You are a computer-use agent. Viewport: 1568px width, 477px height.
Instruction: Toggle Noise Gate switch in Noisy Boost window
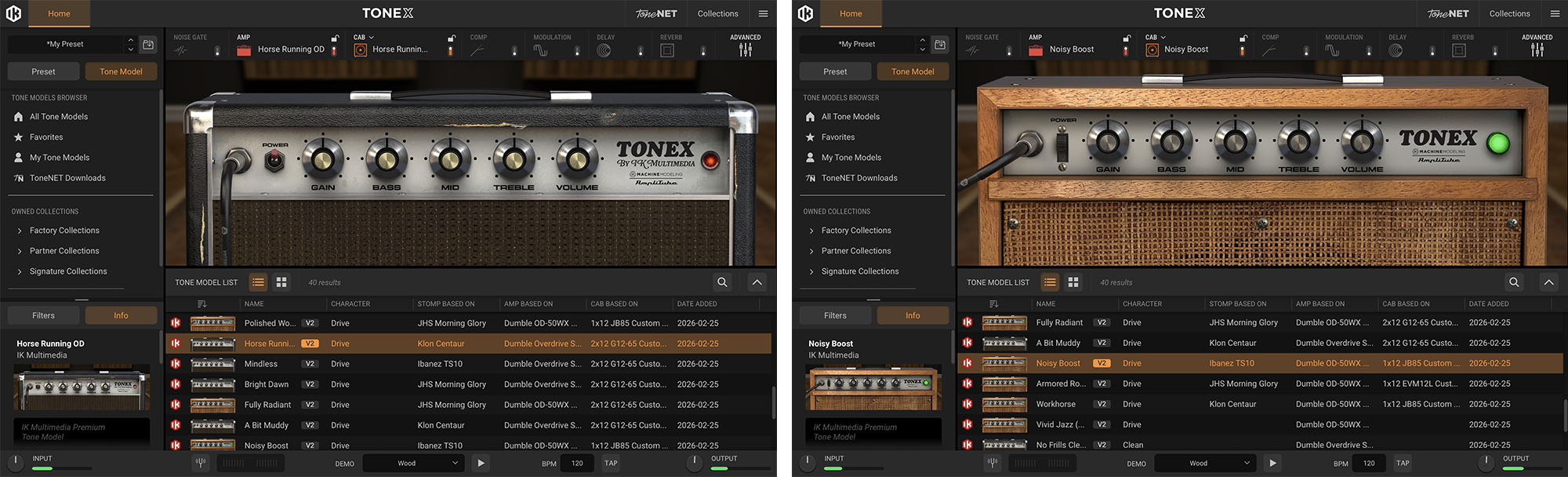point(1009,51)
